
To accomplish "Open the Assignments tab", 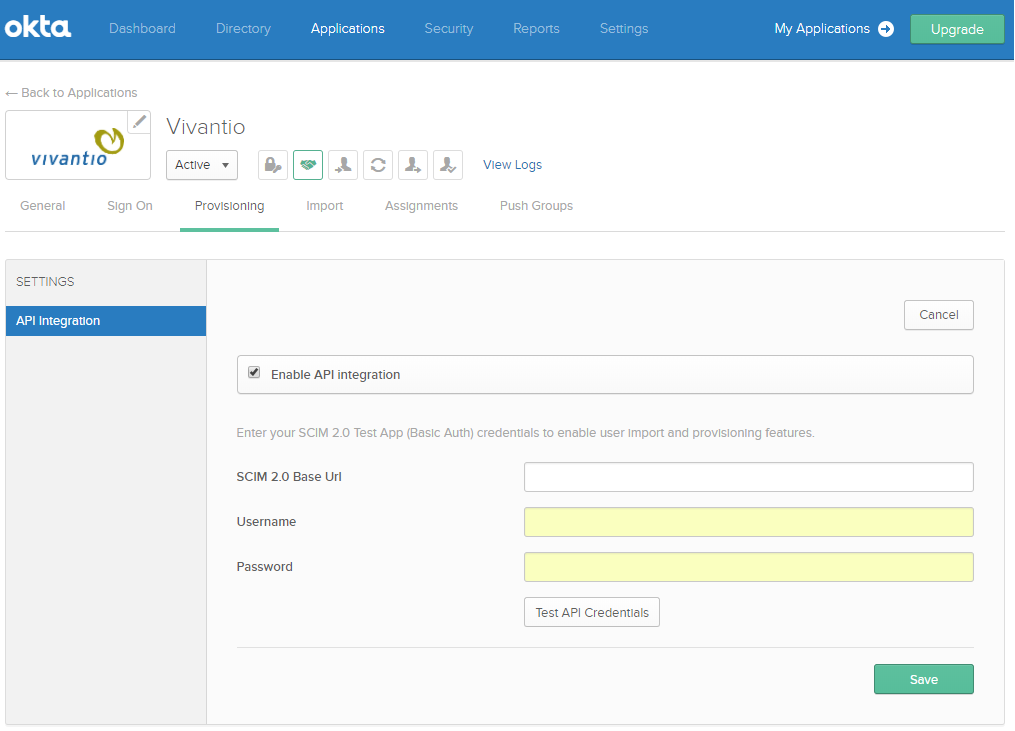I will (x=421, y=206).
